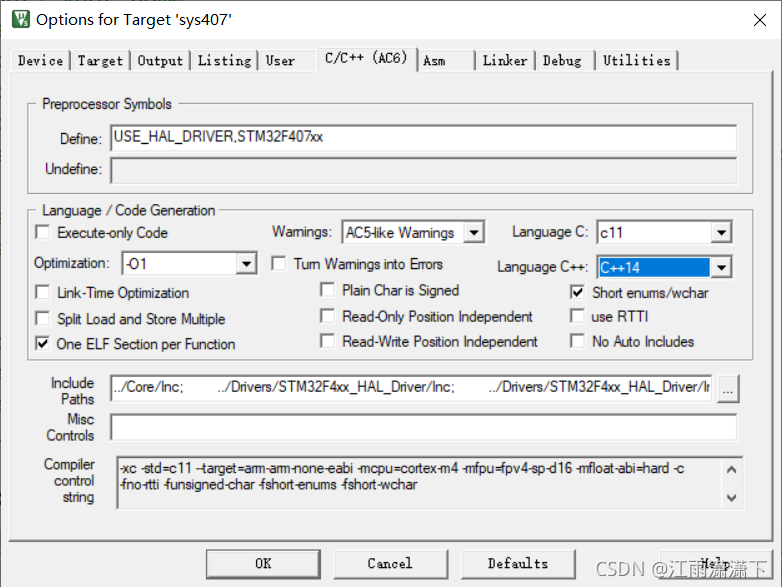This screenshot has height=587, width=782.
Task: Enable Read-Write Position Independent
Action: click(328, 341)
